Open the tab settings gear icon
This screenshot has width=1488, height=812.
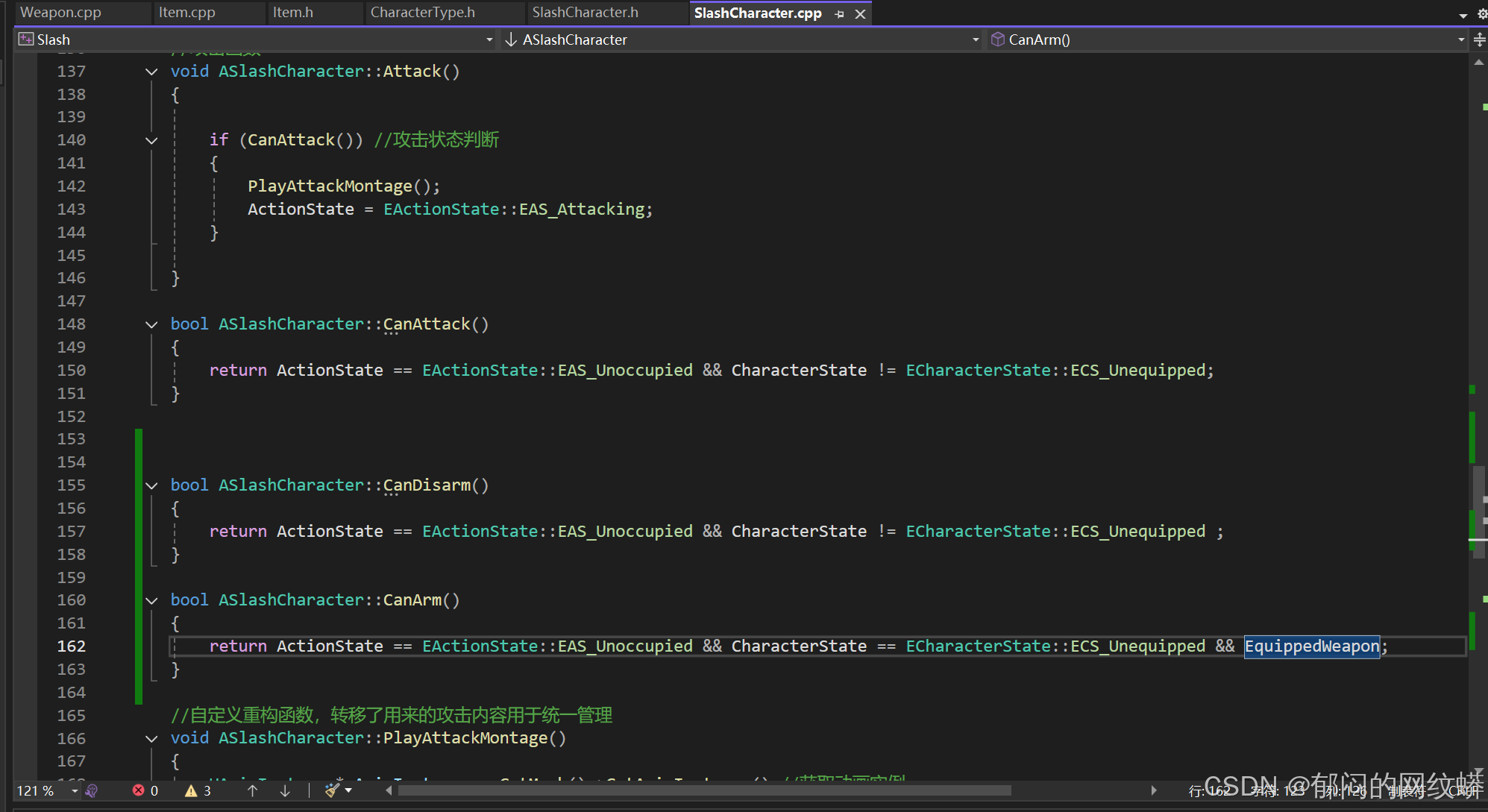pos(1482,13)
